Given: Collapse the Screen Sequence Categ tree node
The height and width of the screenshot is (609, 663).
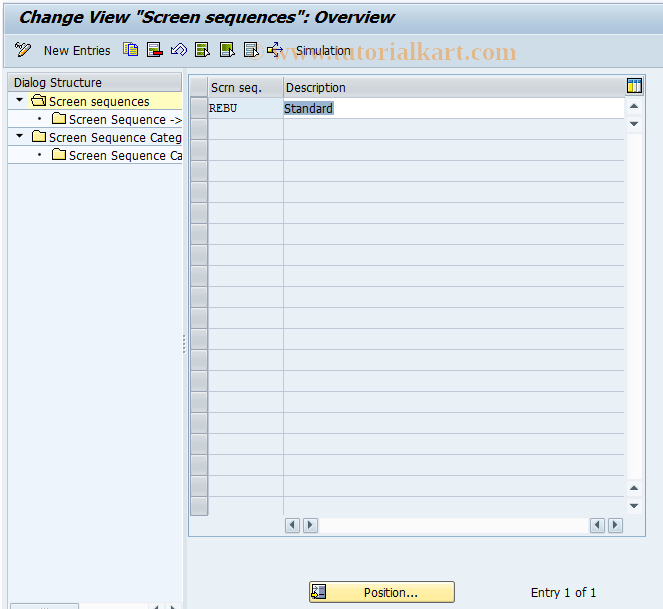Looking at the screenshot, I should [19, 137].
